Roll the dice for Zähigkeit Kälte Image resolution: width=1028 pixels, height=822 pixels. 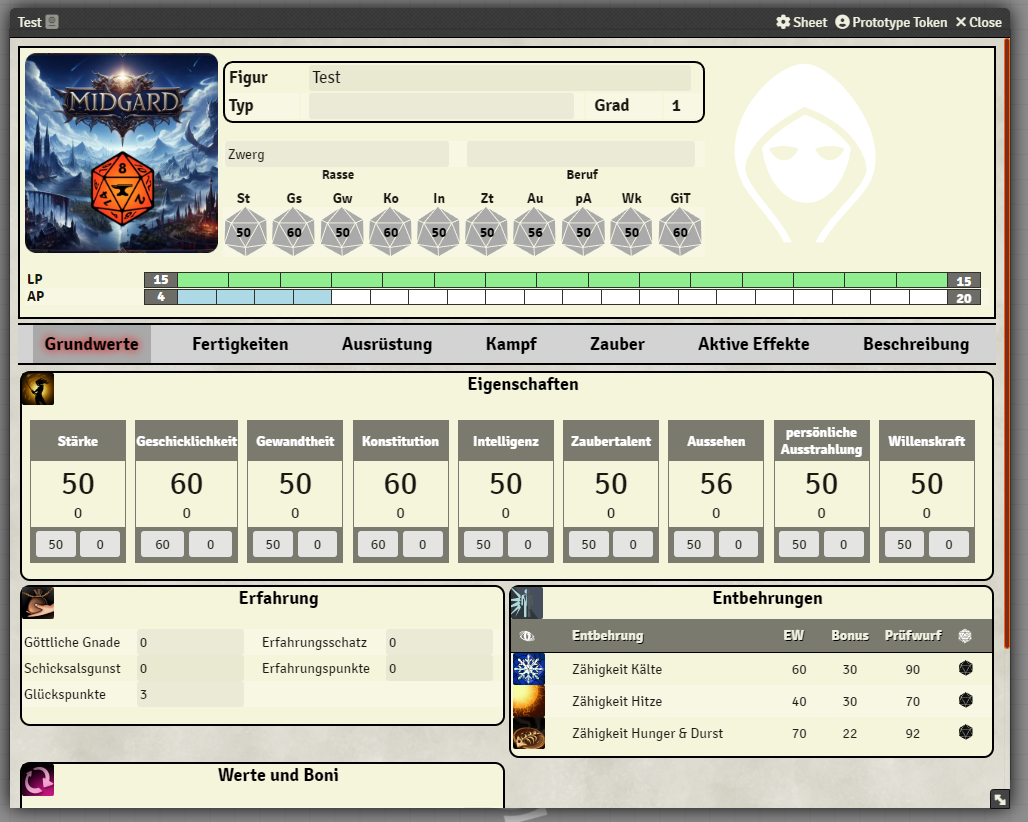965,669
